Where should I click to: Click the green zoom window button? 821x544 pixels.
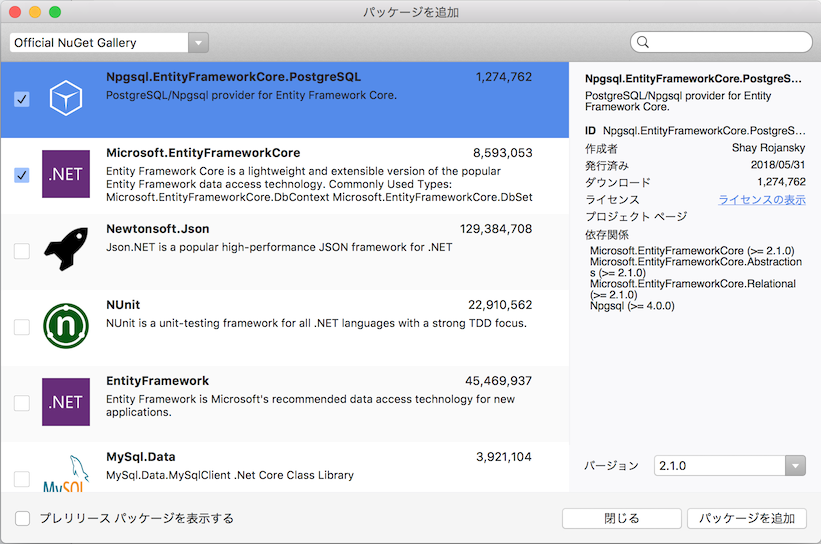[x=55, y=12]
